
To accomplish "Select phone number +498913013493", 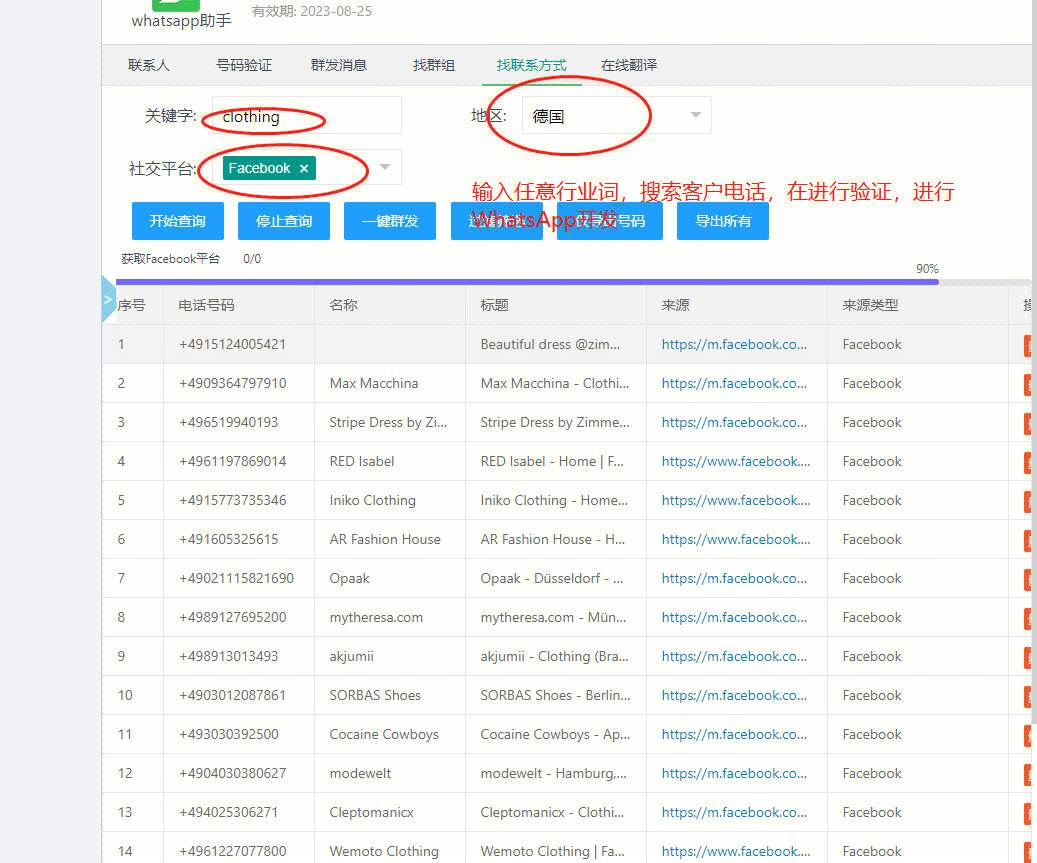I will pyautogui.click(x=228, y=657).
